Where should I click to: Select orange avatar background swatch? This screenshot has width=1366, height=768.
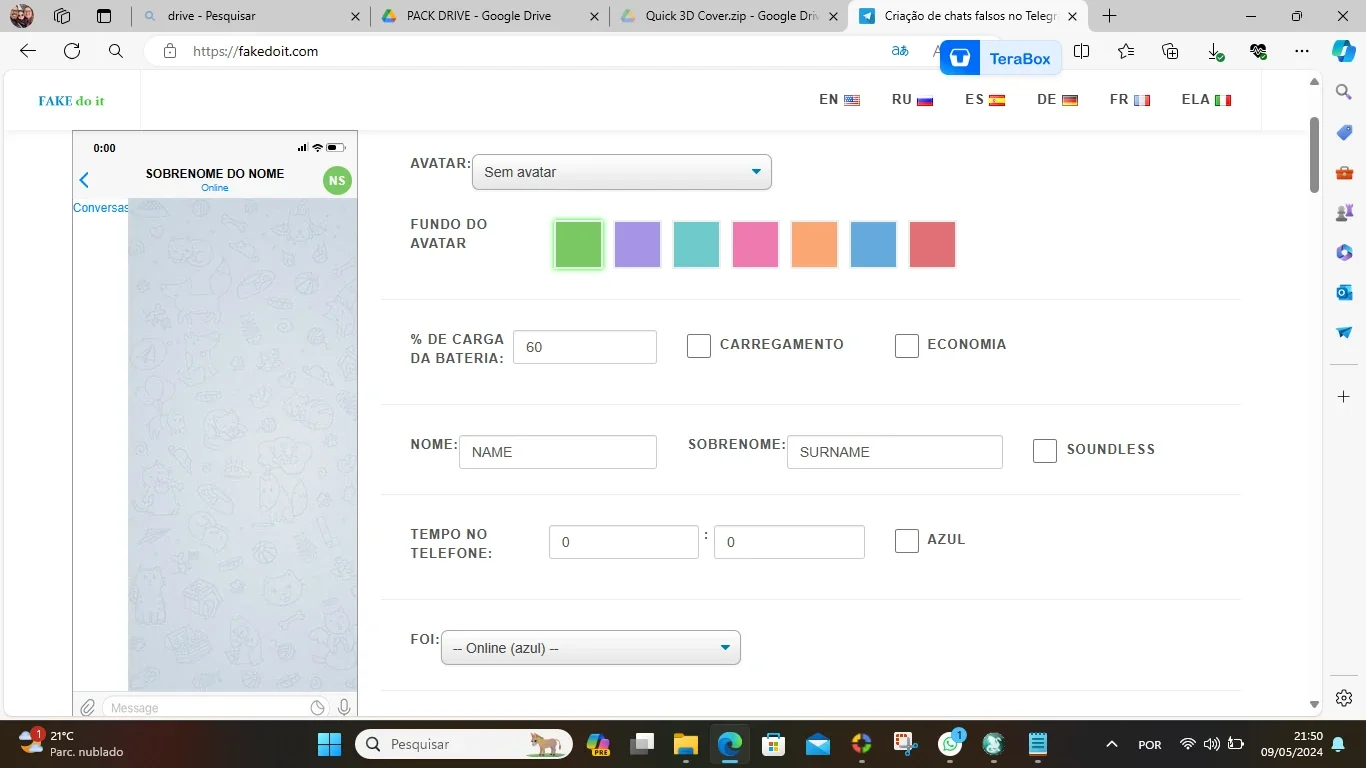pyautogui.click(x=815, y=245)
